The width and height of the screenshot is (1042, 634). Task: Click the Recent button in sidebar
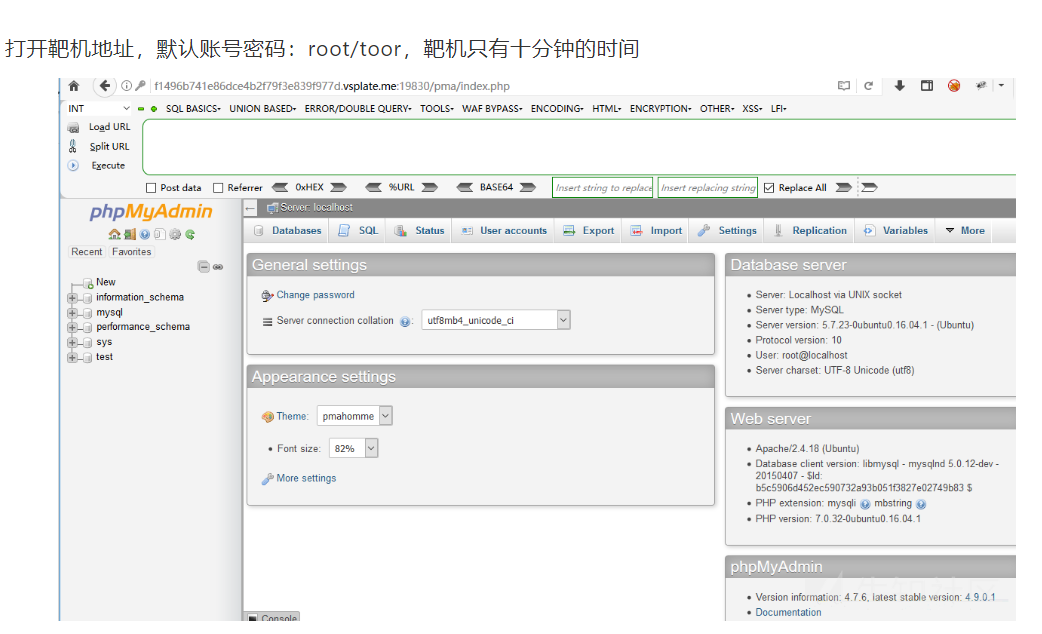(87, 252)
